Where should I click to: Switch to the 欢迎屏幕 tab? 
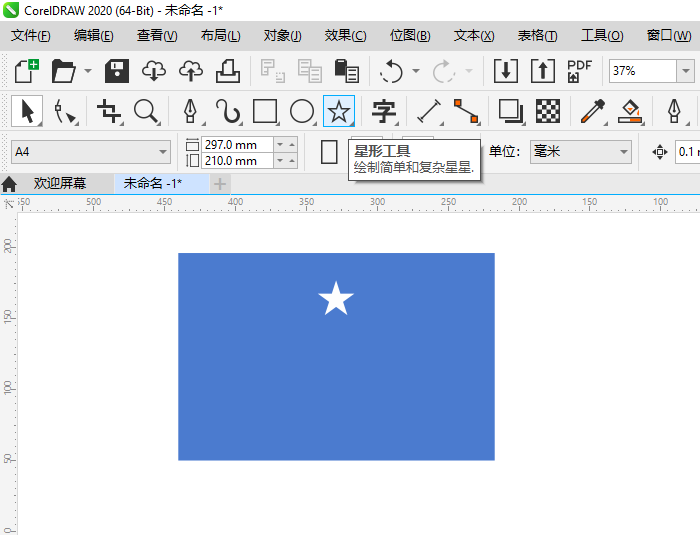tap(59, 184)
